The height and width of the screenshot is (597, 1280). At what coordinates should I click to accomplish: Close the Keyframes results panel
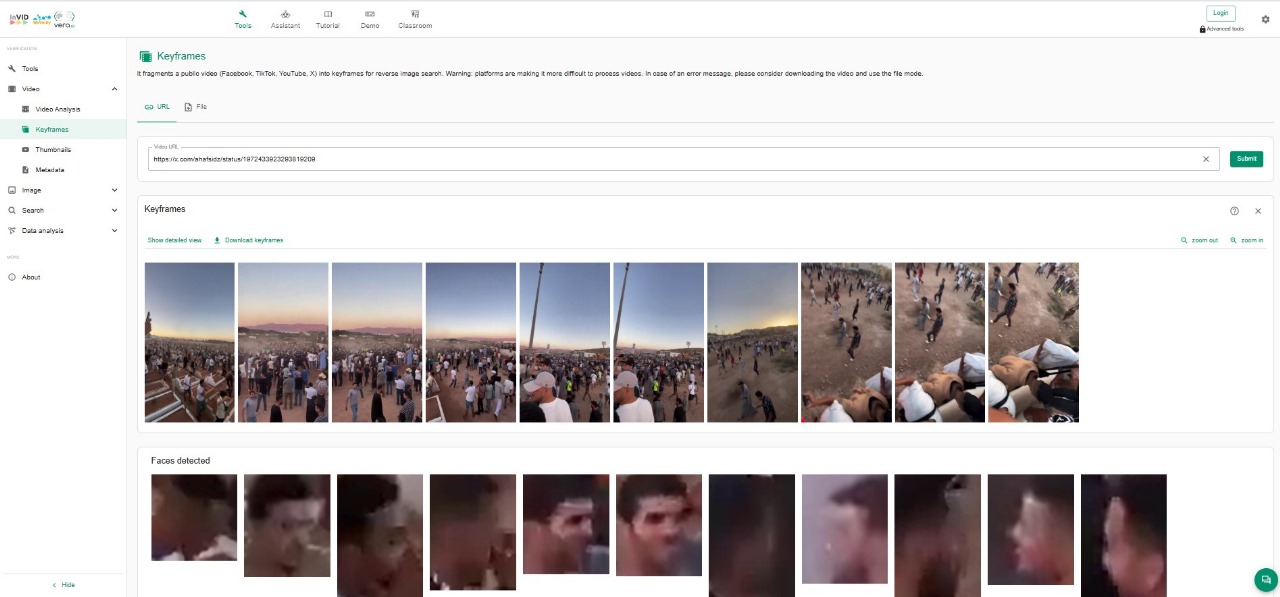tap(1258, 211)
